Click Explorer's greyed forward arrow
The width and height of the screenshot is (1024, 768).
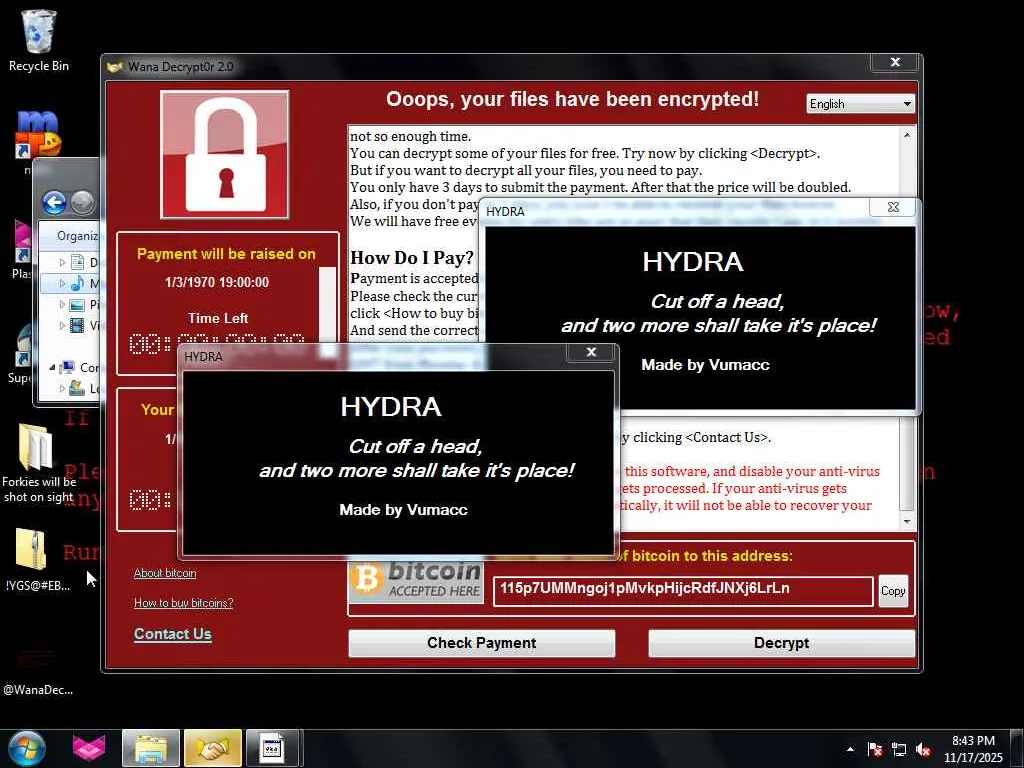point(82,203)
